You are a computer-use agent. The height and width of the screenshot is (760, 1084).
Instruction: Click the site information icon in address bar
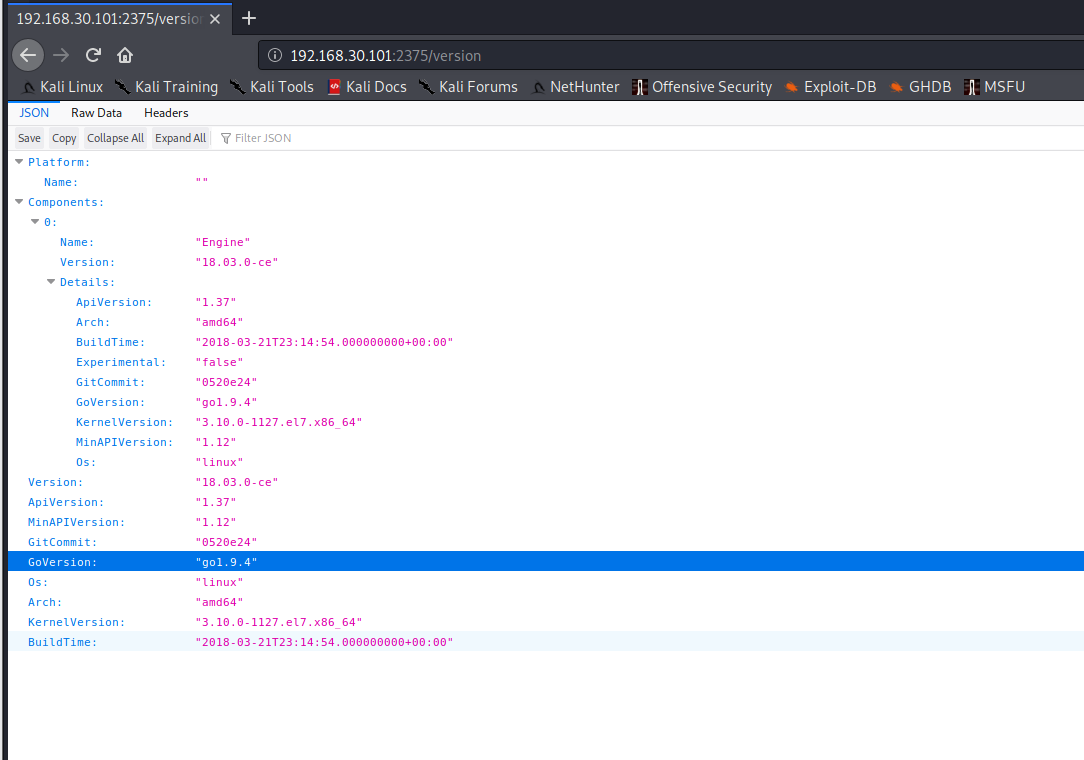[x=274, y=55]
